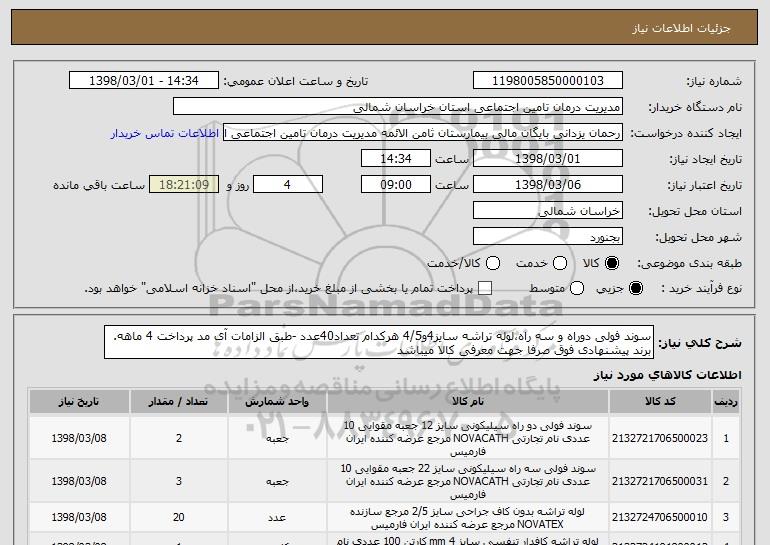
Task: Click the سوند فولی دو راه item name
Action: point(468,438)
